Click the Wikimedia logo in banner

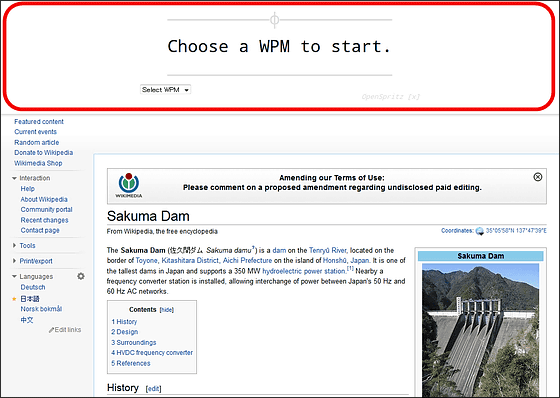(x=129, y=185)
